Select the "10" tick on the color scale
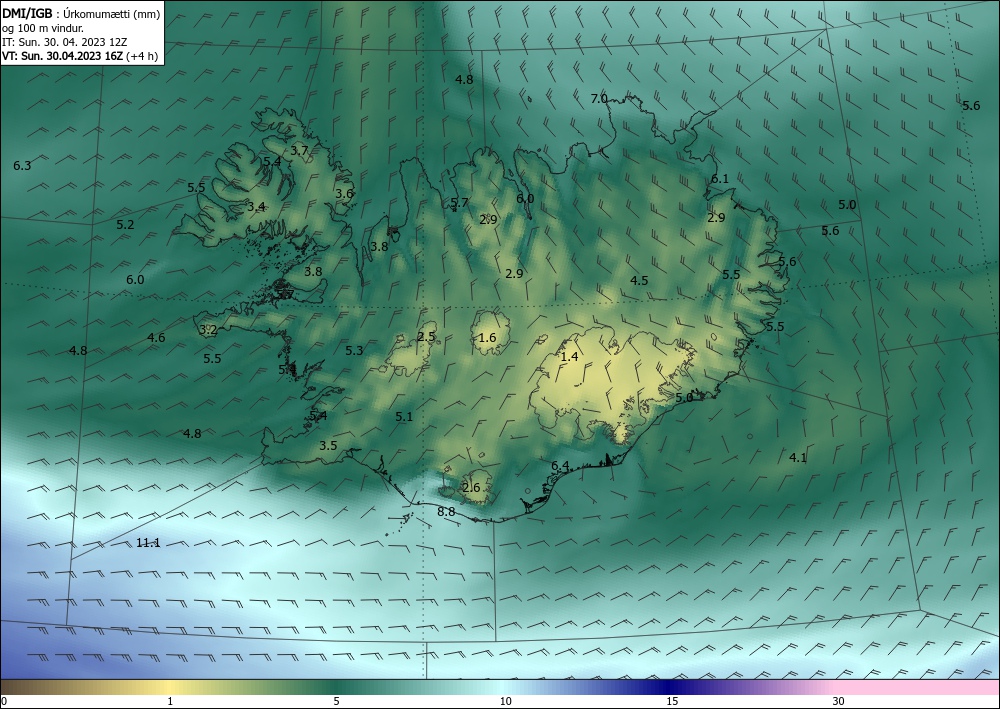This screenshot has height=709, width=1000. pyautogui.click(x=505, y=701)
